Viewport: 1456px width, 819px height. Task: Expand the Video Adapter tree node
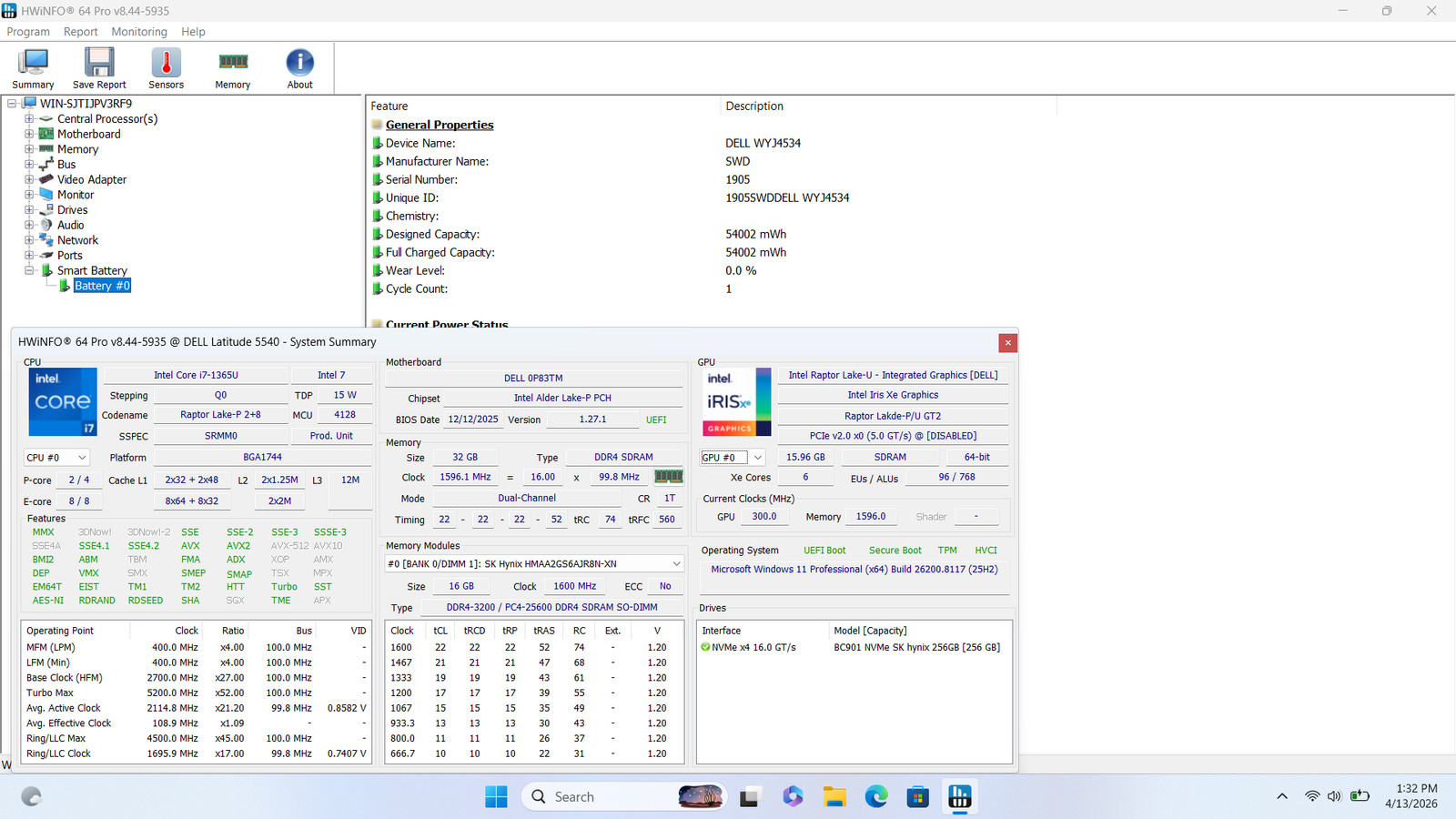pyautogui.click(x=29, y=179)
